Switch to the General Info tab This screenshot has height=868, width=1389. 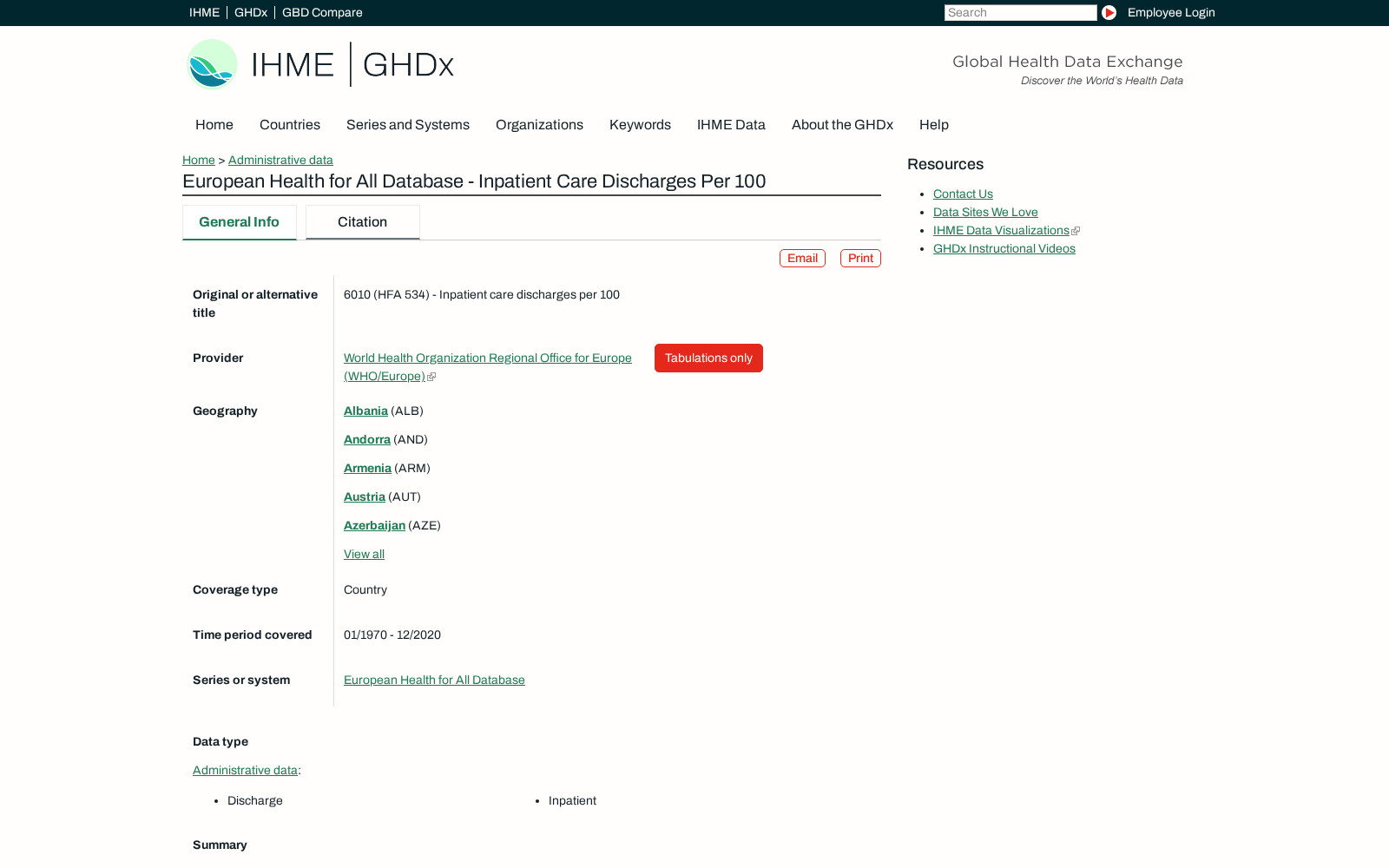[x=240, y=222]
